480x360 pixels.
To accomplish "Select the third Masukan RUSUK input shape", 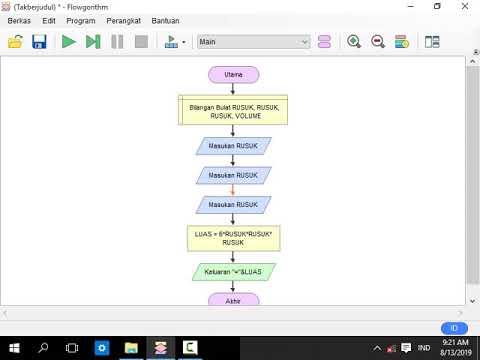I will [233, 205].
